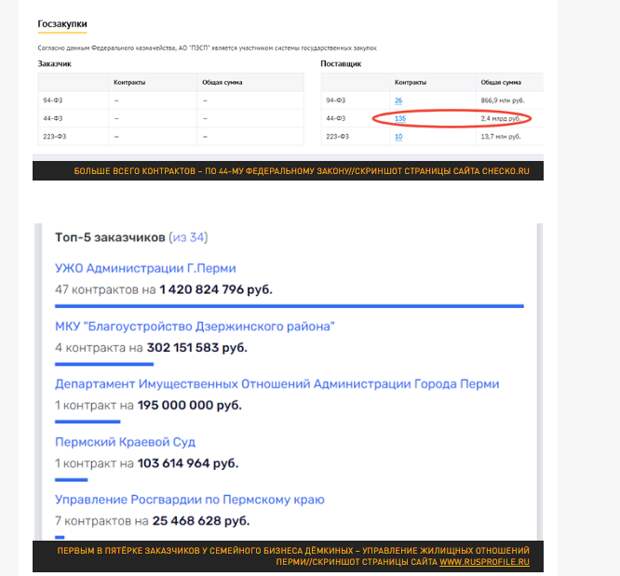Click the caption about семейного бизнеса Дёмкиных

pos(293,556)
